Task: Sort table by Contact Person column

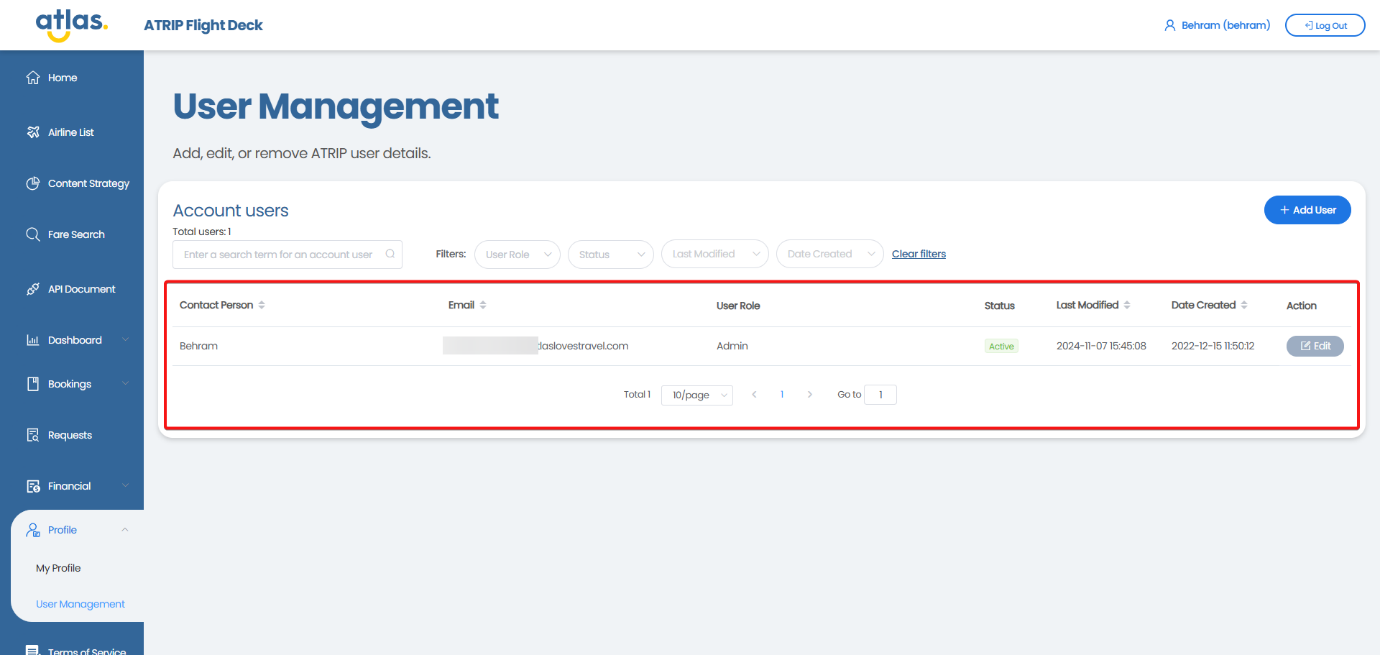Action: 261,305
